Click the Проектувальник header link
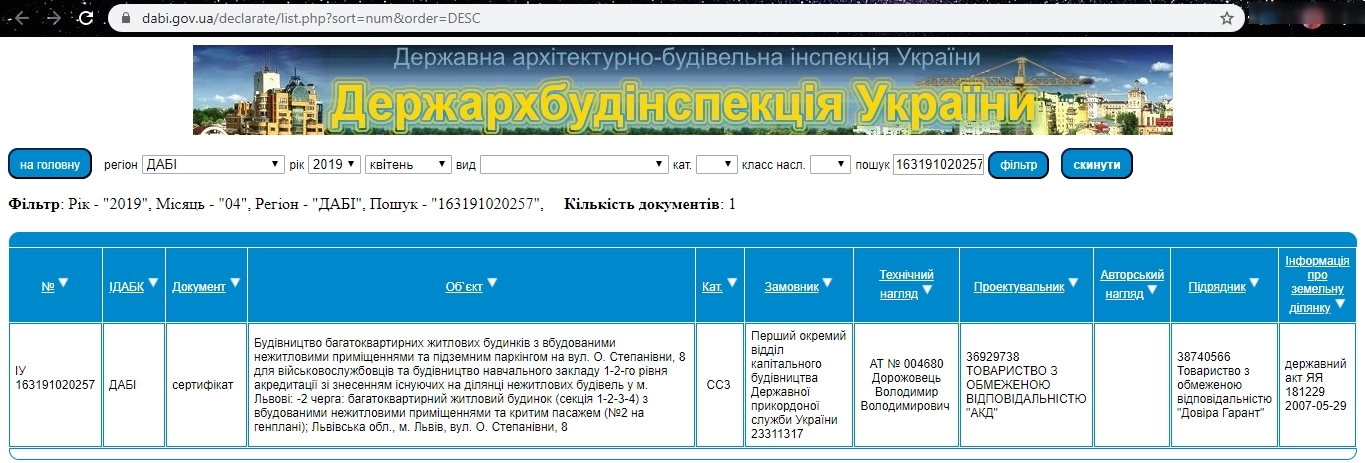The height and width of the screenshot is (463, 1365). pyautogui.click(x=1019, y=287)
